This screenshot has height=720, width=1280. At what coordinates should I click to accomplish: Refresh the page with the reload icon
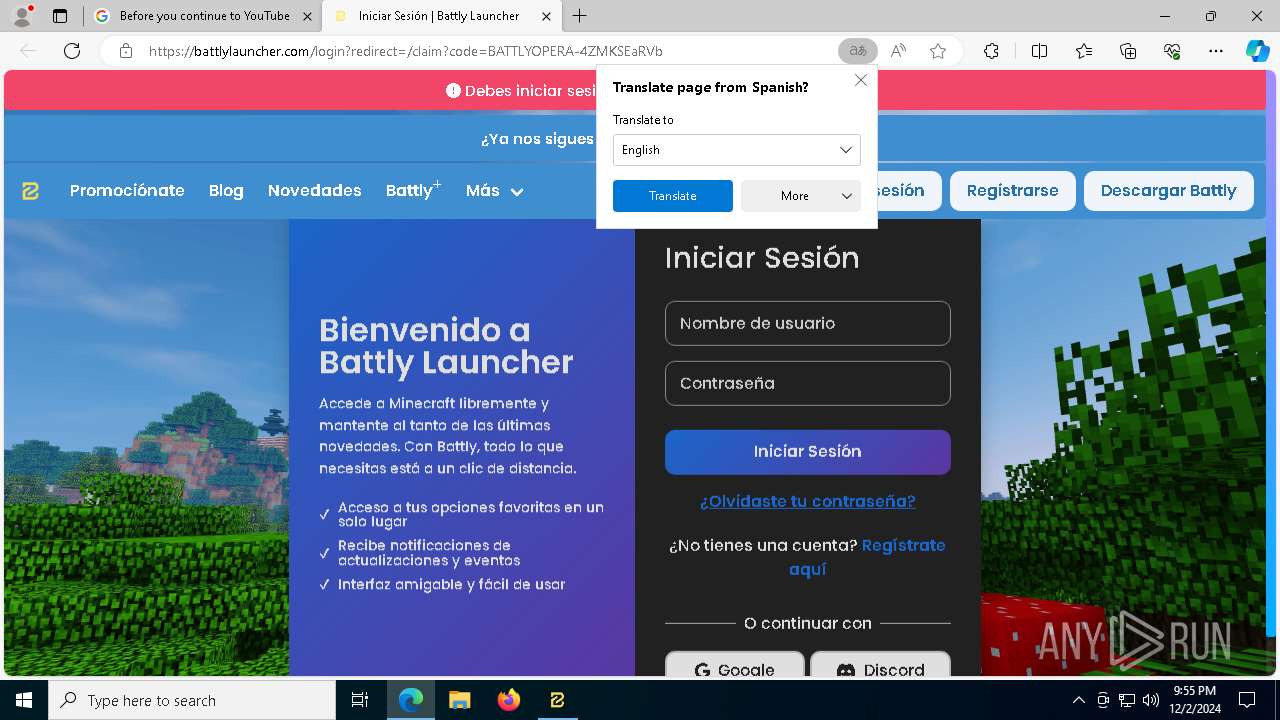pyautogui.click(x=72, y=51)
